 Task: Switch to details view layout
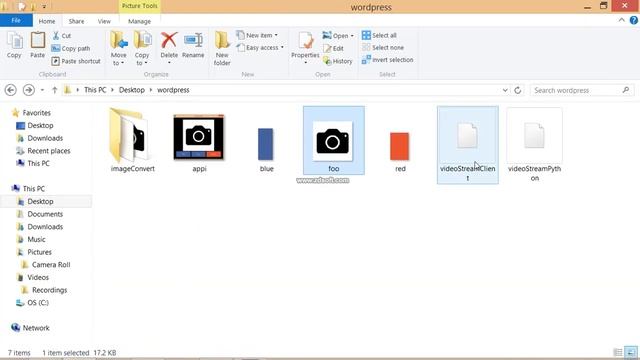[618, 352]
